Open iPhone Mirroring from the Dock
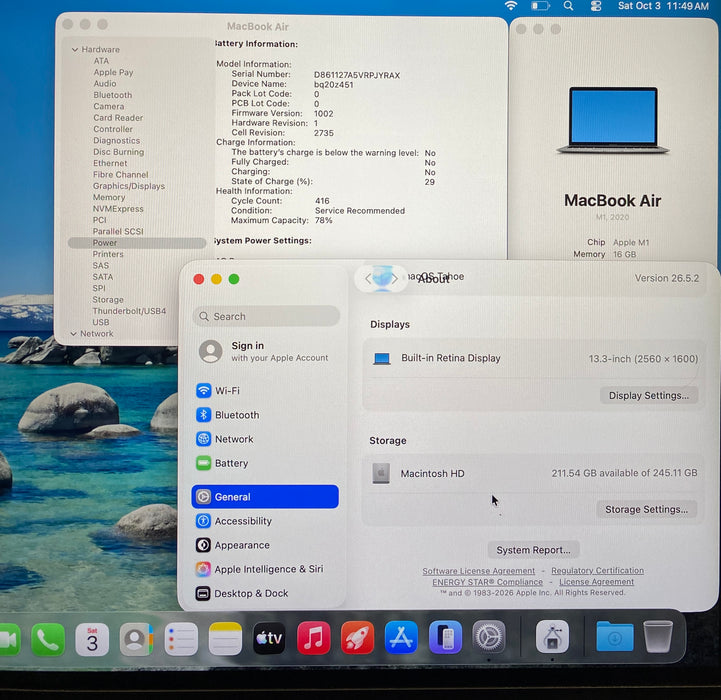Viewport: 721px width, 700px height. (x=445, y=637)
